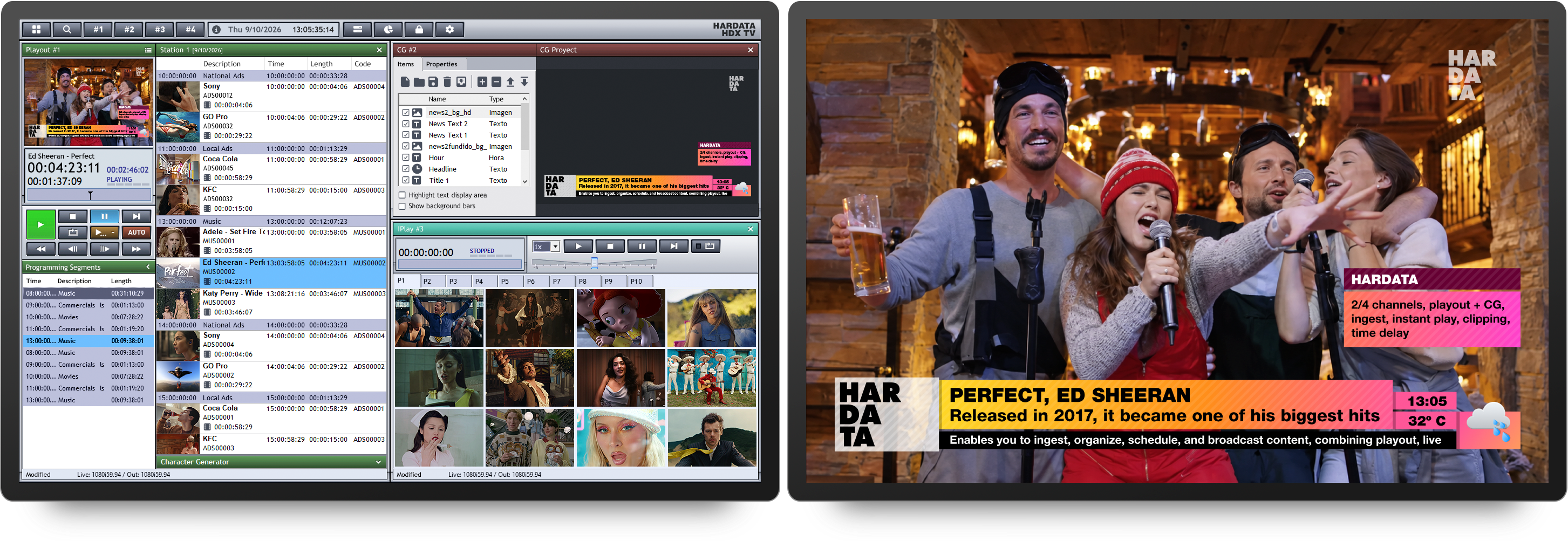Click the stacked server bars icon in the top toolbar
The image size is (1568, 541).
point(357,29)
